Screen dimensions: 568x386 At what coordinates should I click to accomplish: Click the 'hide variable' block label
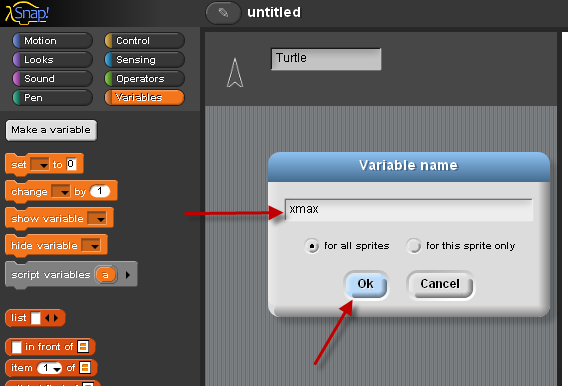(x=44, y=246)
